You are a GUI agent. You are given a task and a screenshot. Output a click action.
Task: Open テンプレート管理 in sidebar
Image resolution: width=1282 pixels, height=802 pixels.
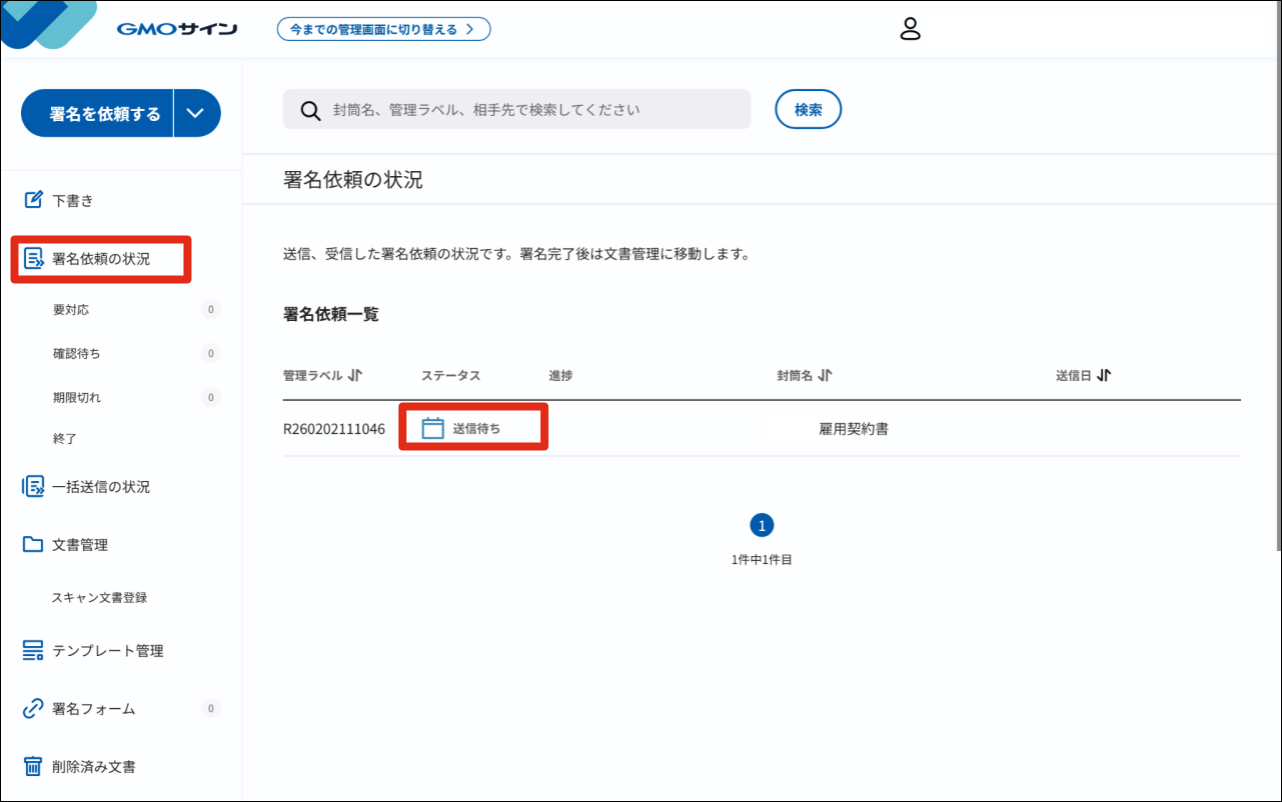[x=107, y=651]
